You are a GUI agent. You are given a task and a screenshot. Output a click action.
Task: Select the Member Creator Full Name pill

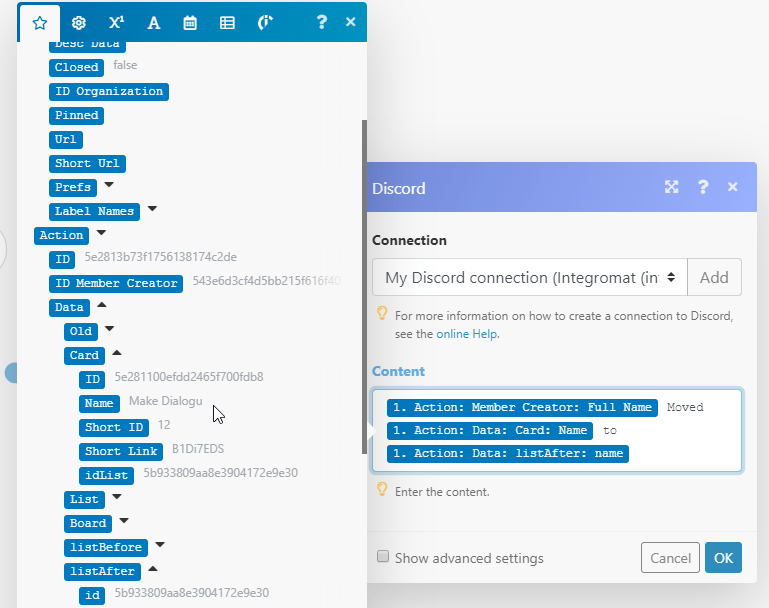[x=522, y=407]
